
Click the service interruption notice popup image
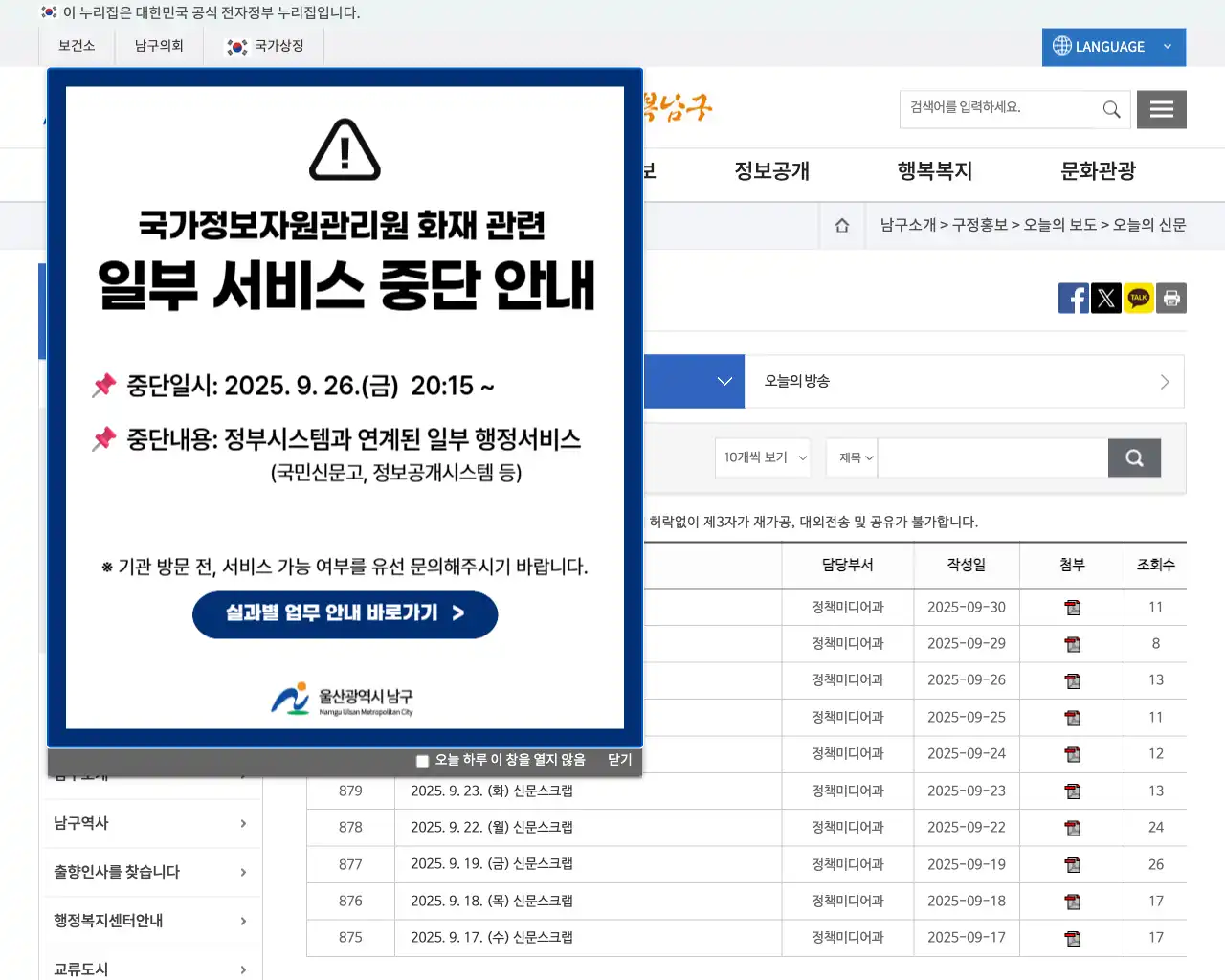tap(345, 408)
